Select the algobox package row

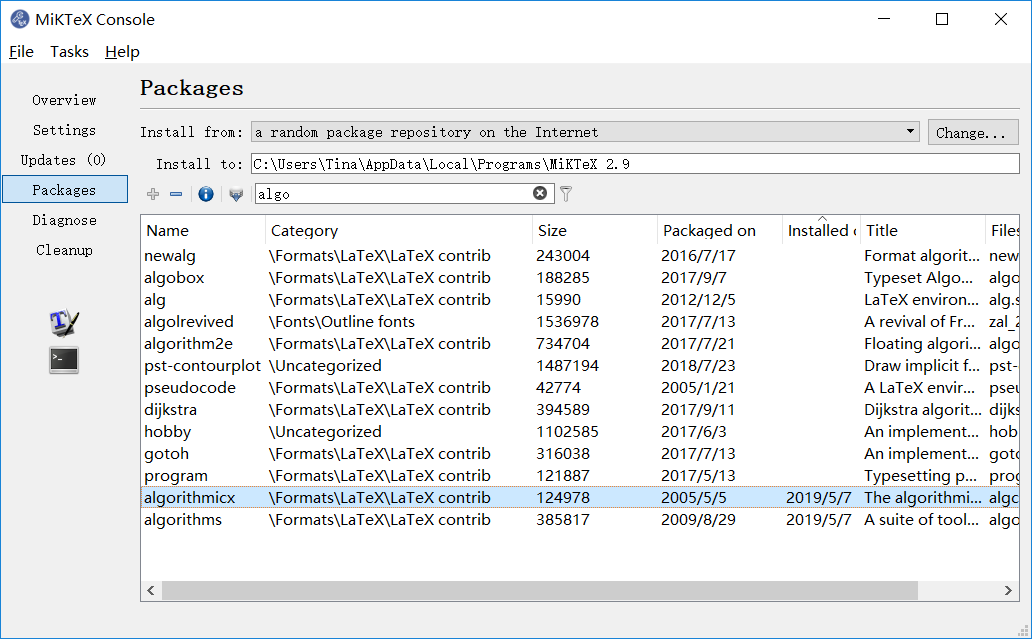click(580, 278)
